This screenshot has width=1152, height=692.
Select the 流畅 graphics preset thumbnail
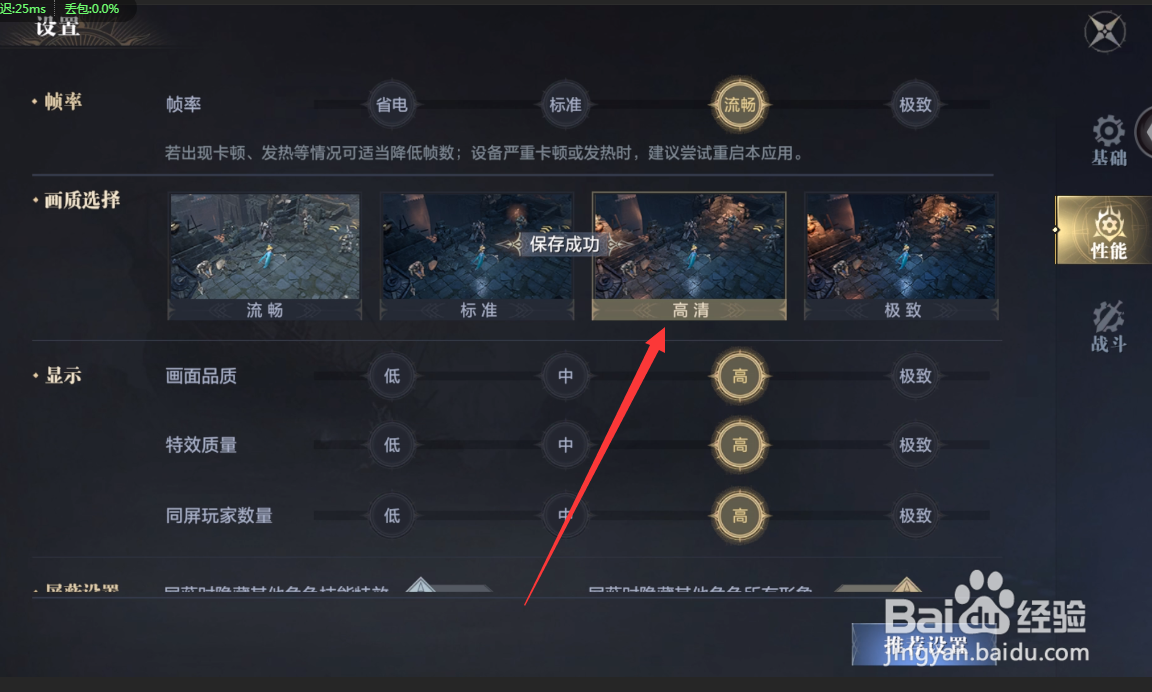click(x=264, y=256)
